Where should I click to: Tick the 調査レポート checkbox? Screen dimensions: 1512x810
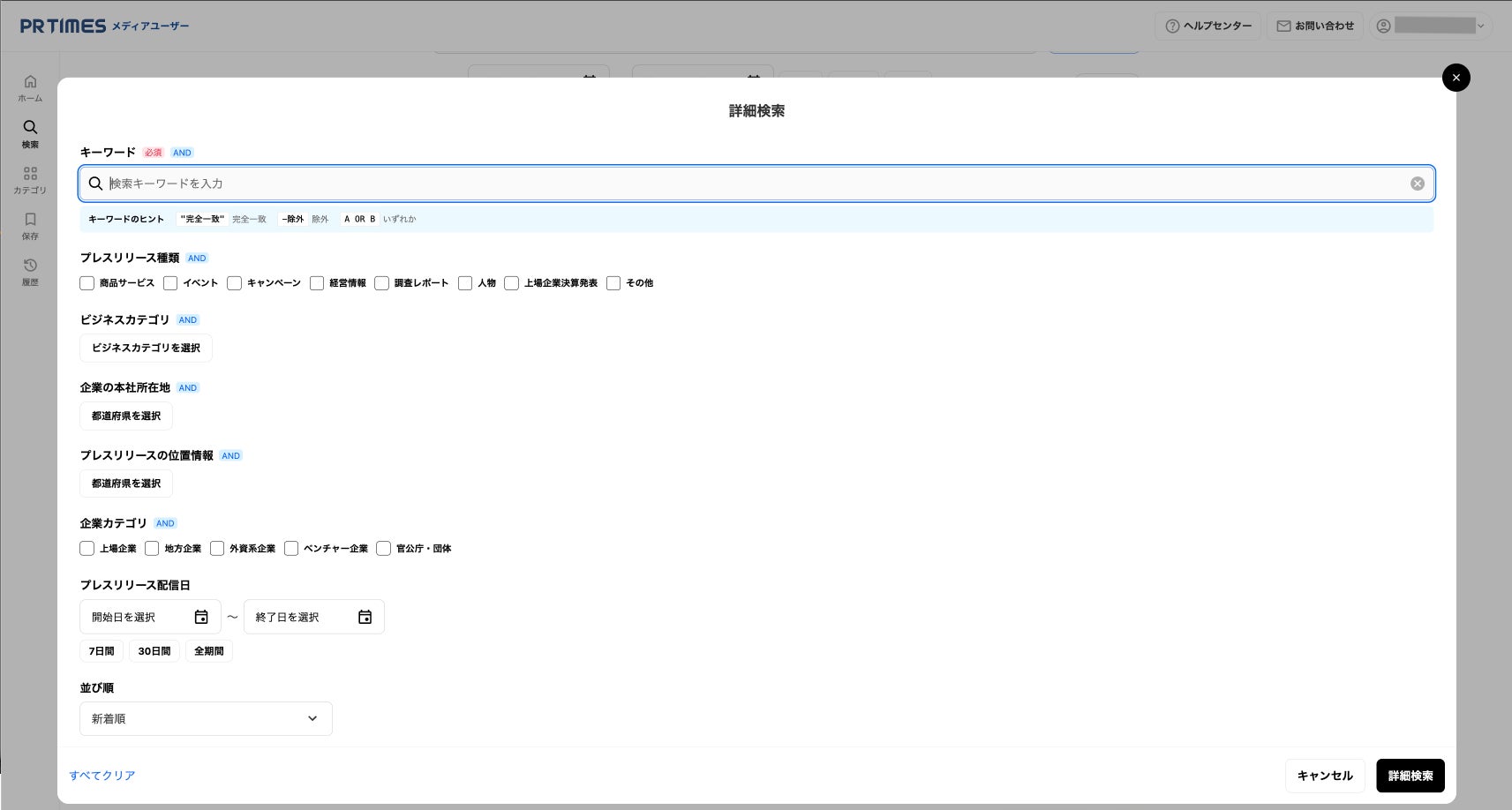(381, 283)
